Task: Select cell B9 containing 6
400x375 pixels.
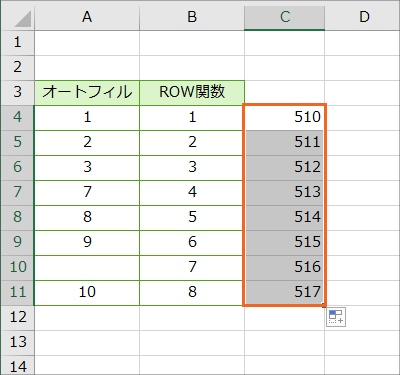Action: click(x=192, y=243)
